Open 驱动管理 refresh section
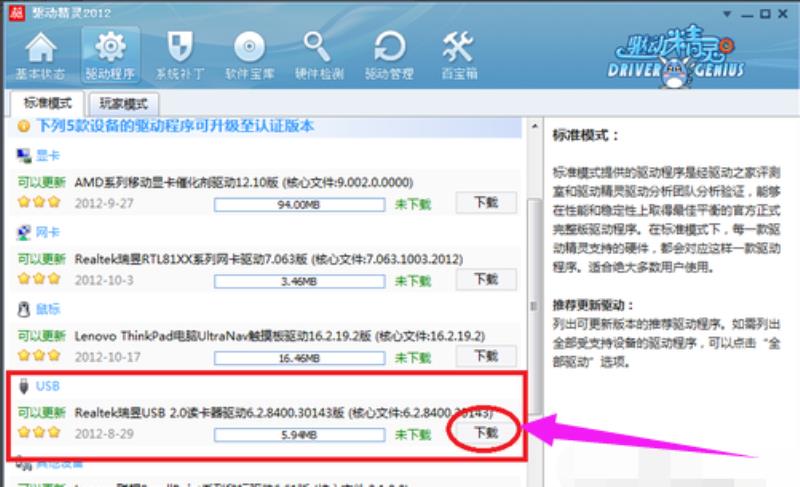Screen dimensions: 800x487 (x=389, y=56)
